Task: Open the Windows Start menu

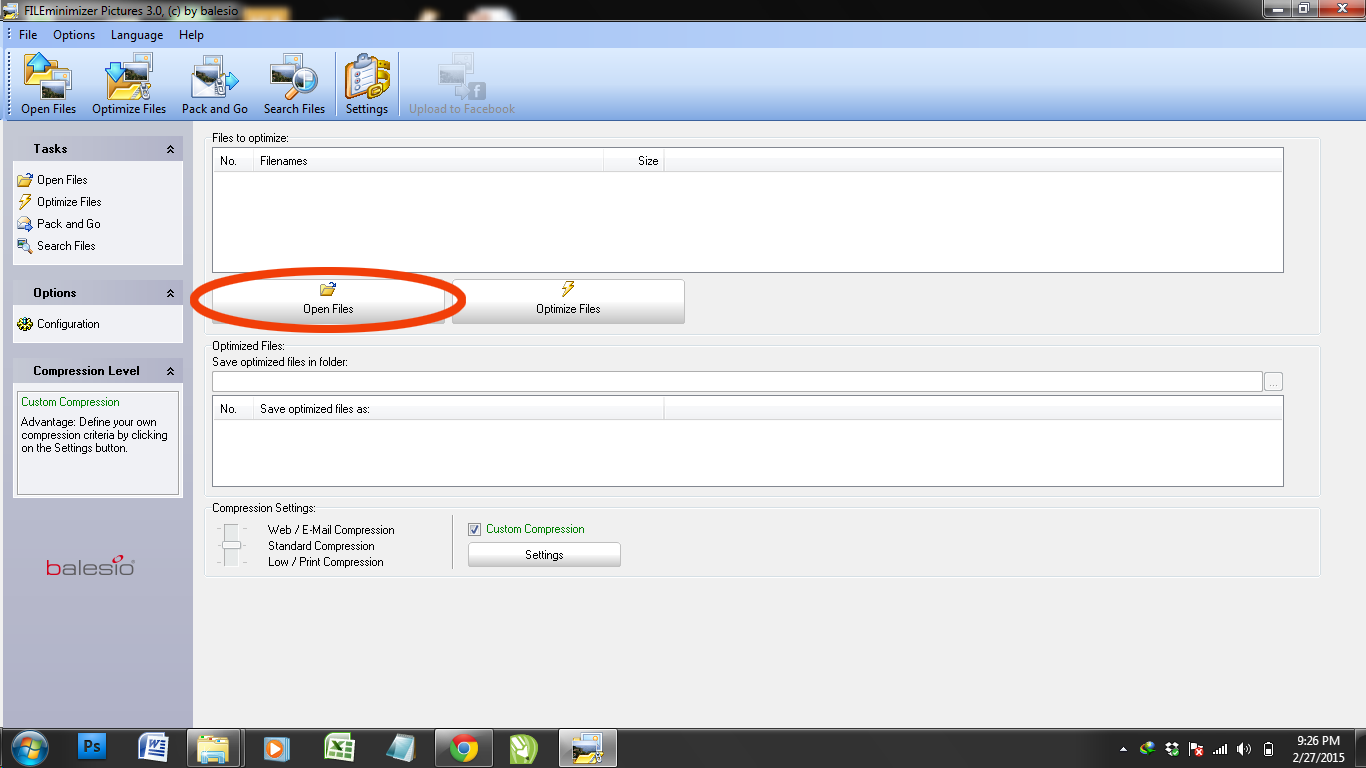Action: click(x=29, y=747)
